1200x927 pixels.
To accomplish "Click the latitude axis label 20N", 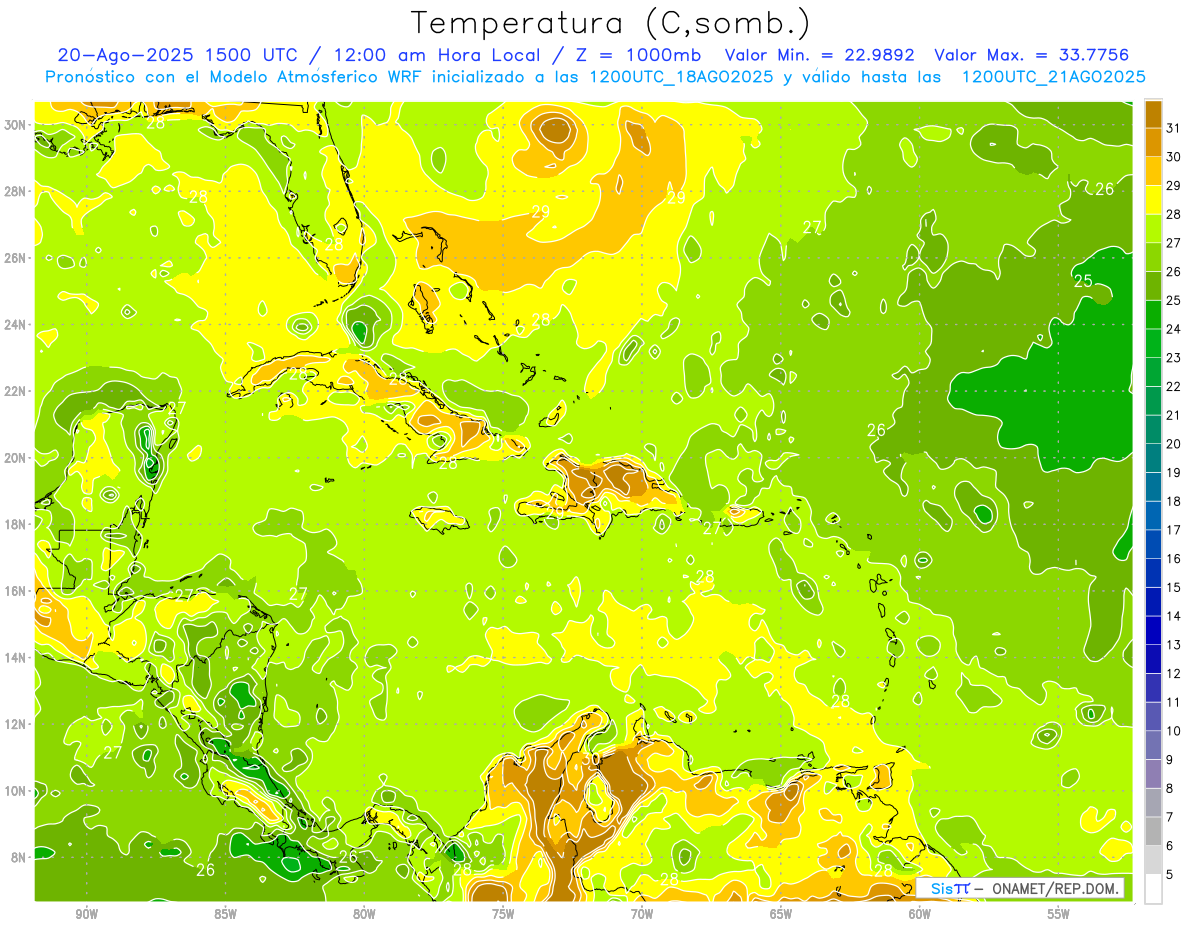I will pos(15,458).
